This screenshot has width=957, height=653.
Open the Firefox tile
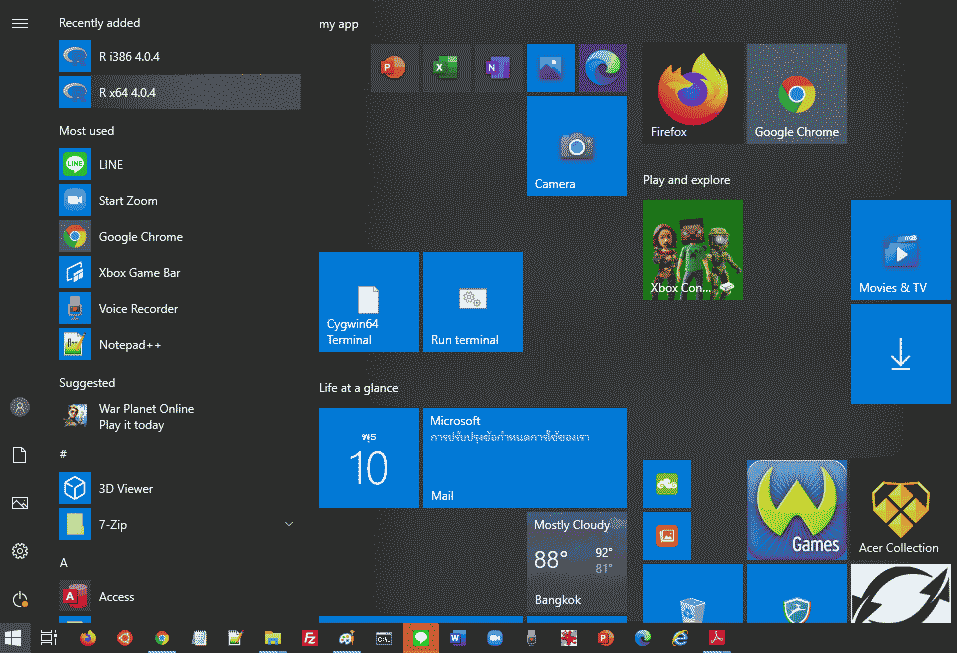692,94
